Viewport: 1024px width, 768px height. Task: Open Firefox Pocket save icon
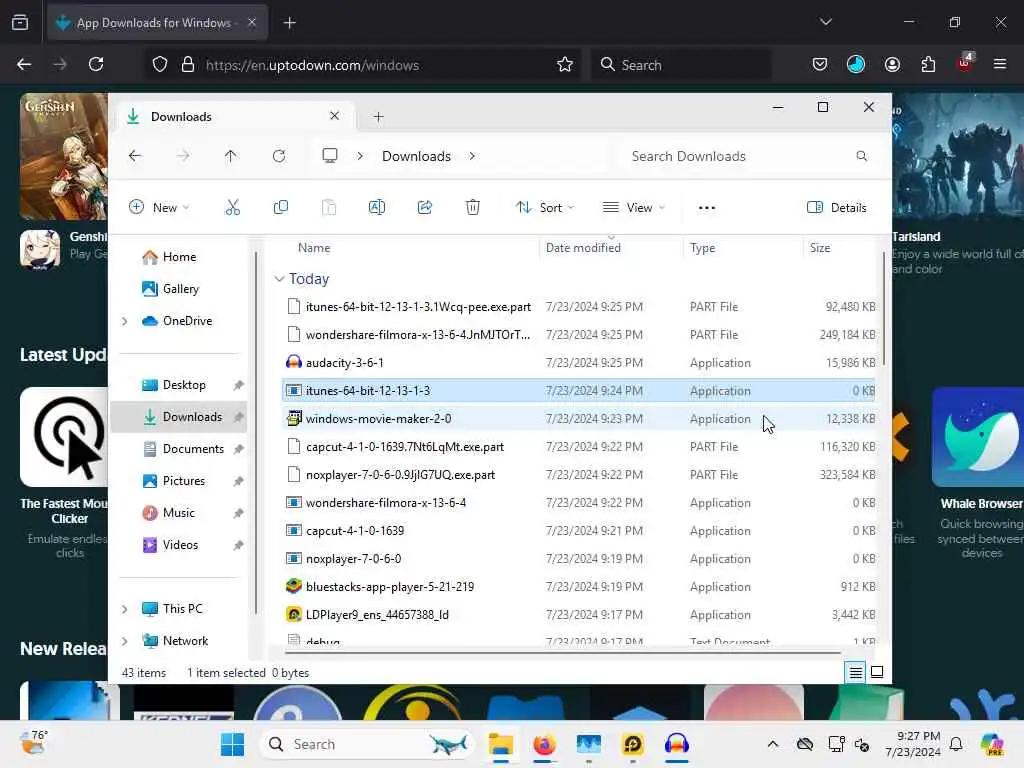point(820,65)
